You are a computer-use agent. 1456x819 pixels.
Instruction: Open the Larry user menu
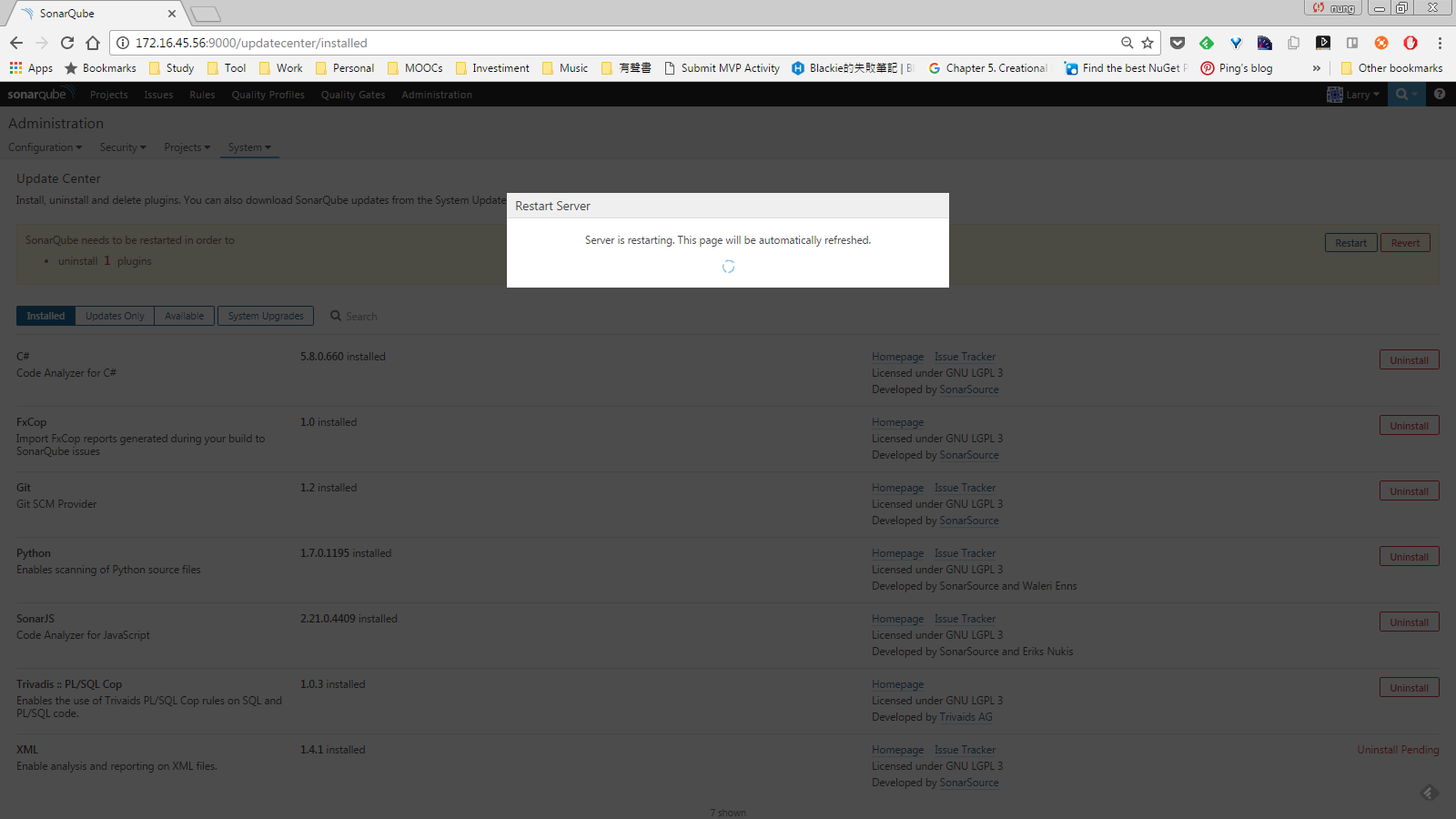point(1353,95)
